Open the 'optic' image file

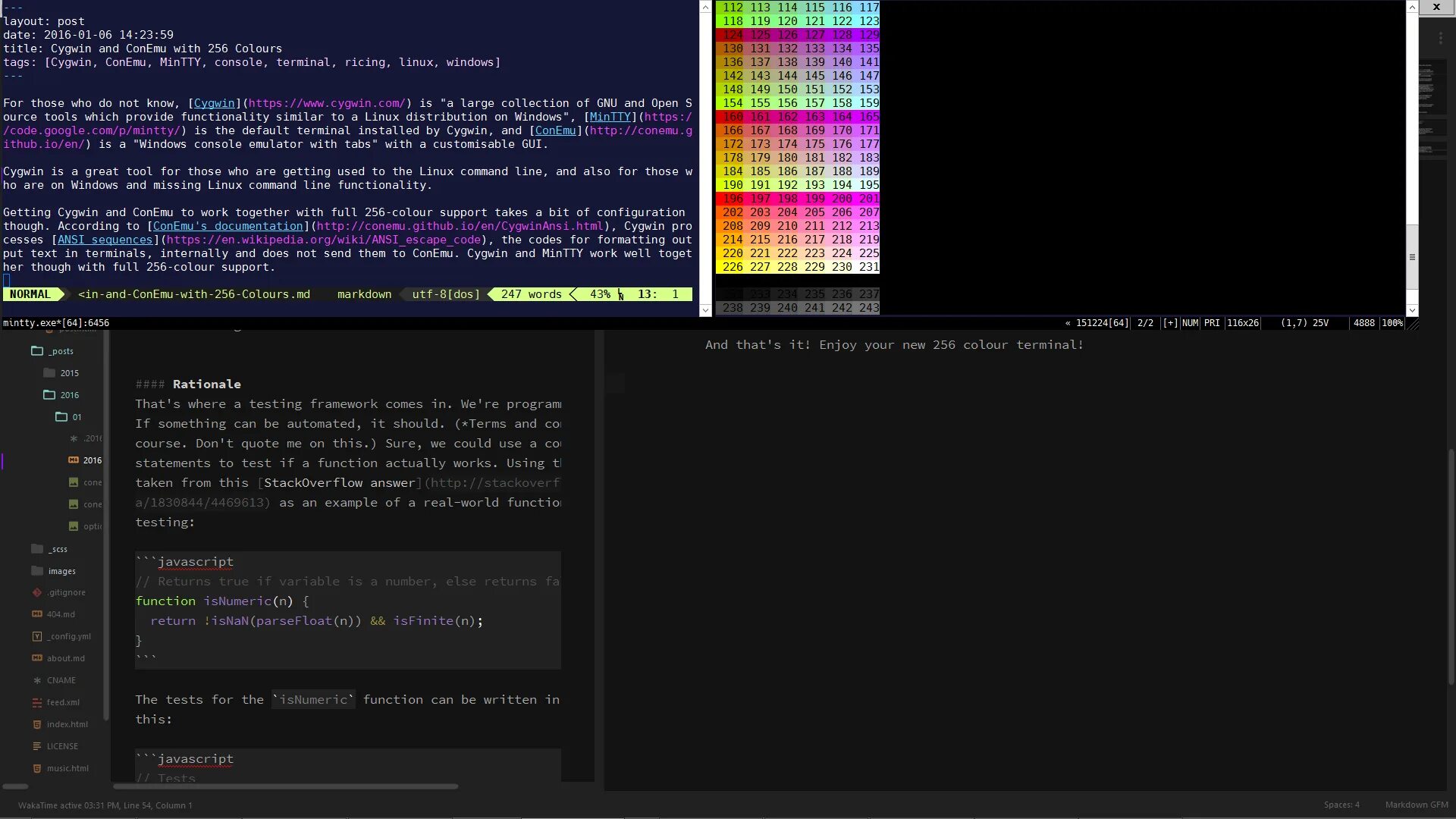coord(92,527)
